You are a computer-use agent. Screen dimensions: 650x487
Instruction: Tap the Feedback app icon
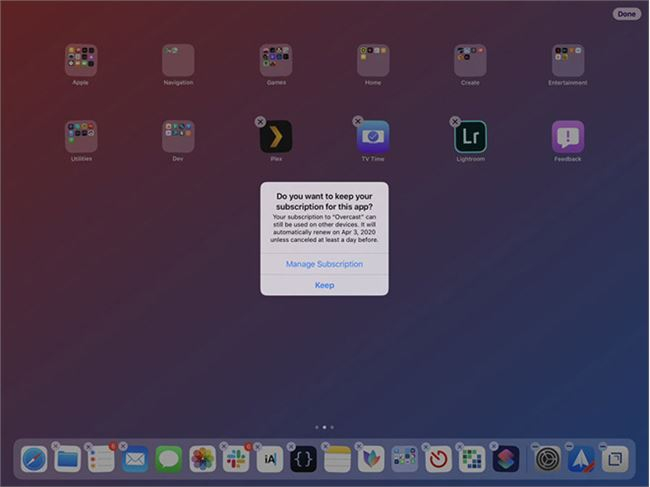568,136
